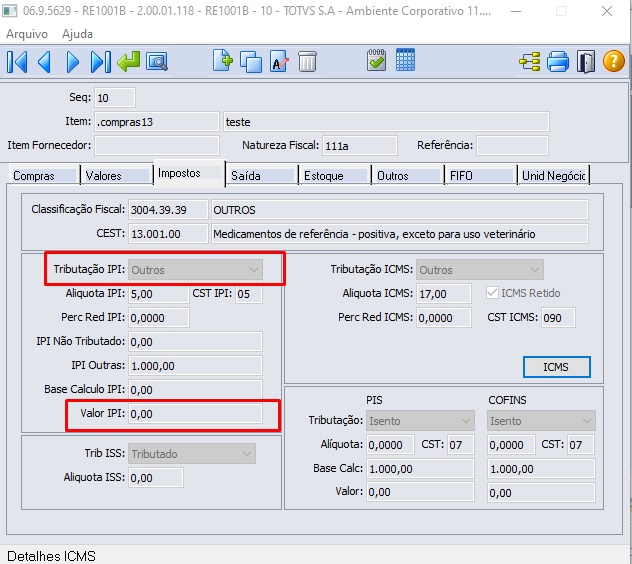Switch to the FIFO tab
This screenshot has height=564, width=632.
pyautogui.click(x=480, y=175)
